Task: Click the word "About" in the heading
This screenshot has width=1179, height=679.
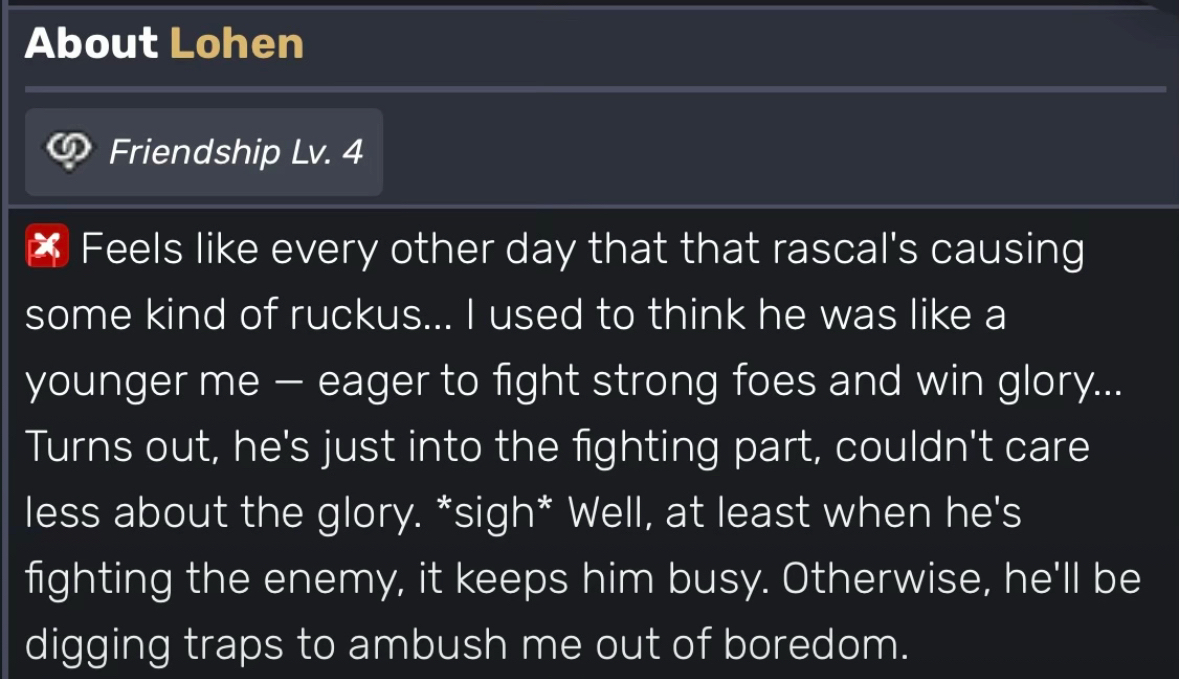Action: pos(91,44)
